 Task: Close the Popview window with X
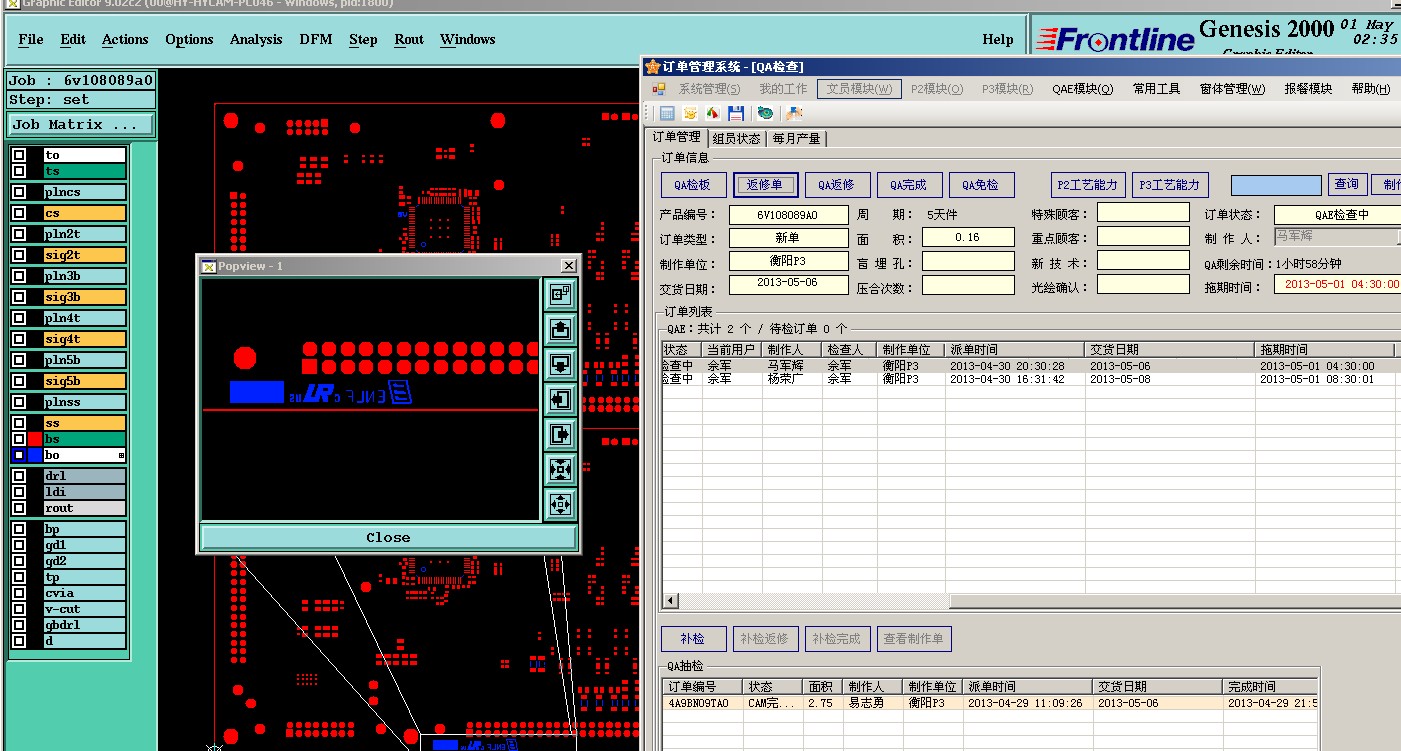(568, 266)
